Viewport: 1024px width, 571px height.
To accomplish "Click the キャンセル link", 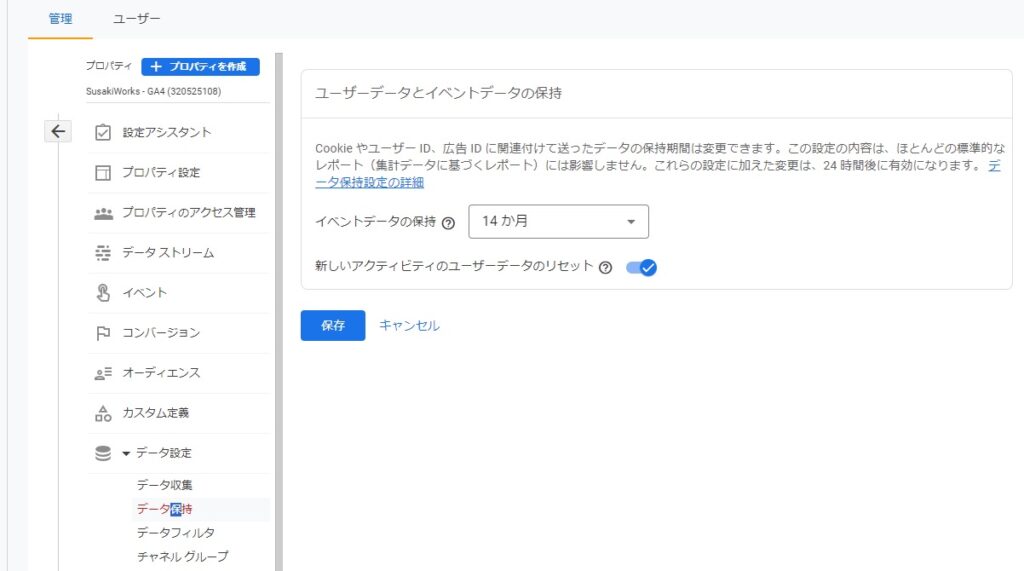I will point(409,325).
